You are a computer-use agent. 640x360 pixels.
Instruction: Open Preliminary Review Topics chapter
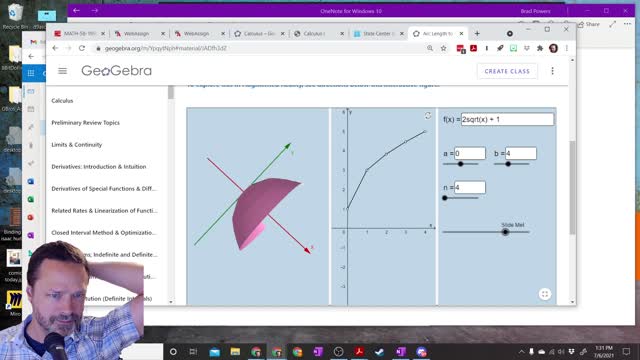[x=85, y=122]
